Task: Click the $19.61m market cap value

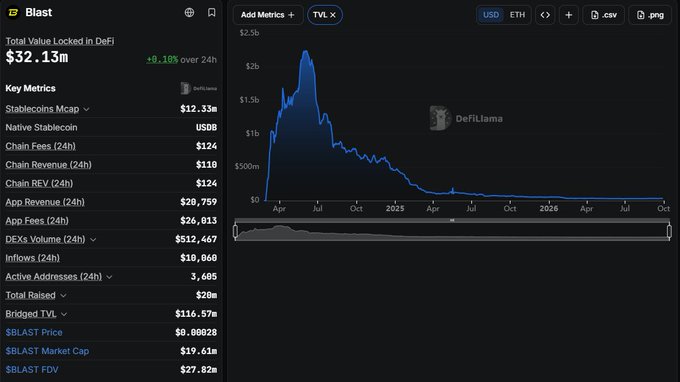Action: (199, 351)
